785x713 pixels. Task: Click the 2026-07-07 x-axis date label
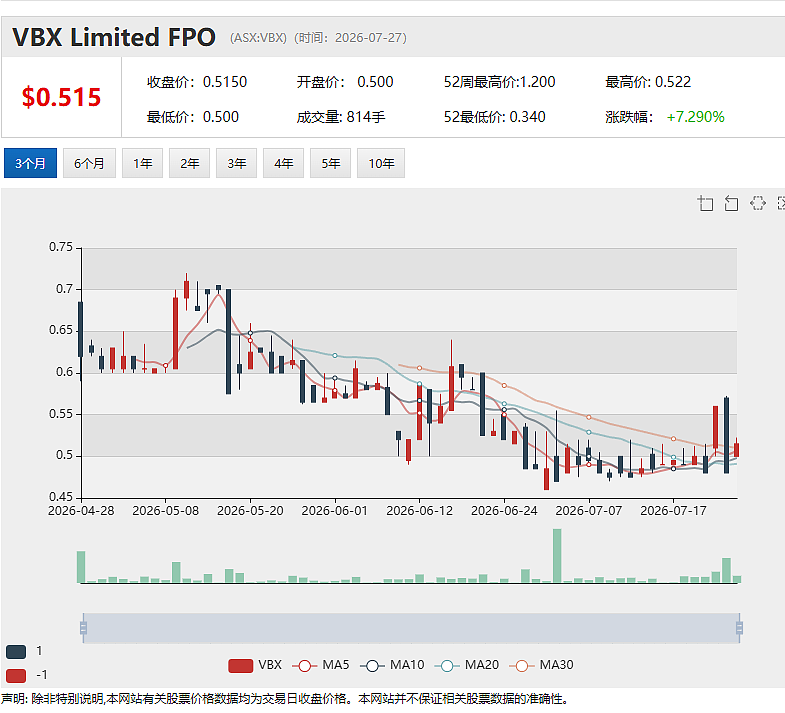coord(589,511)
